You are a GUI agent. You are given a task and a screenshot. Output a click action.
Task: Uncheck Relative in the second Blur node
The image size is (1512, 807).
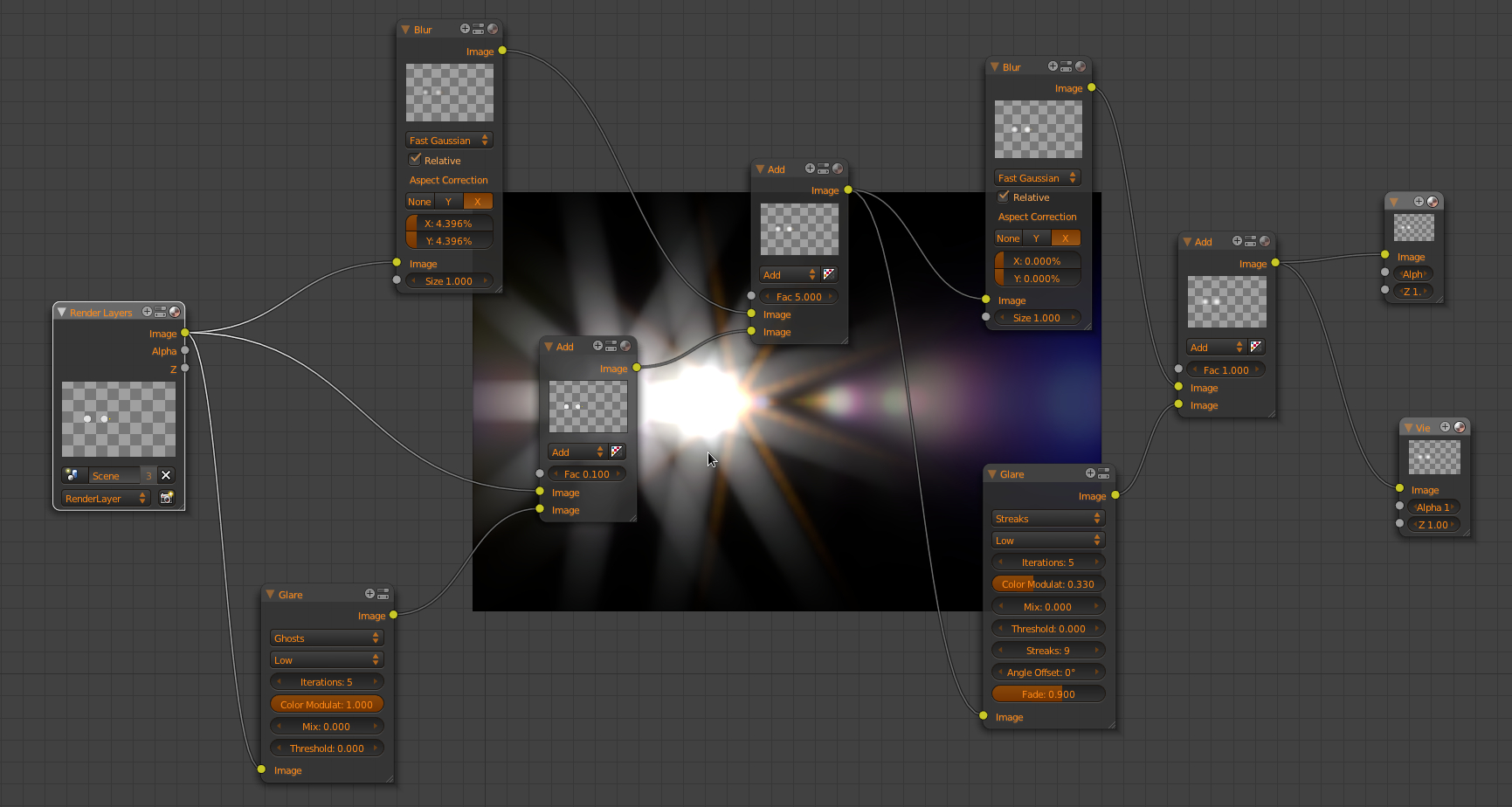pos(1004,197)
